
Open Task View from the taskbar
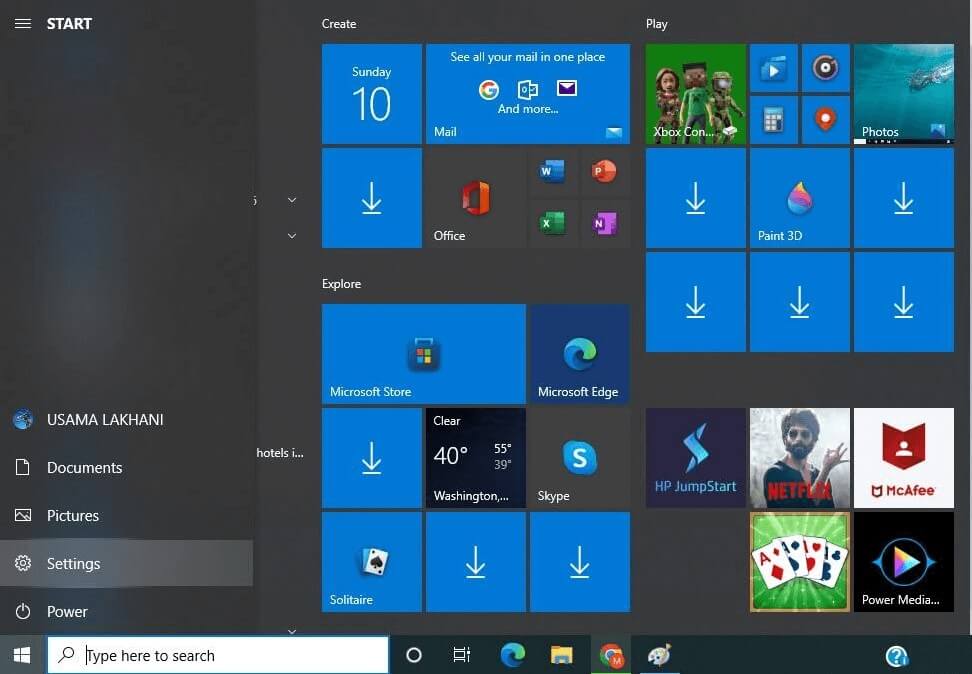point(462,655)
